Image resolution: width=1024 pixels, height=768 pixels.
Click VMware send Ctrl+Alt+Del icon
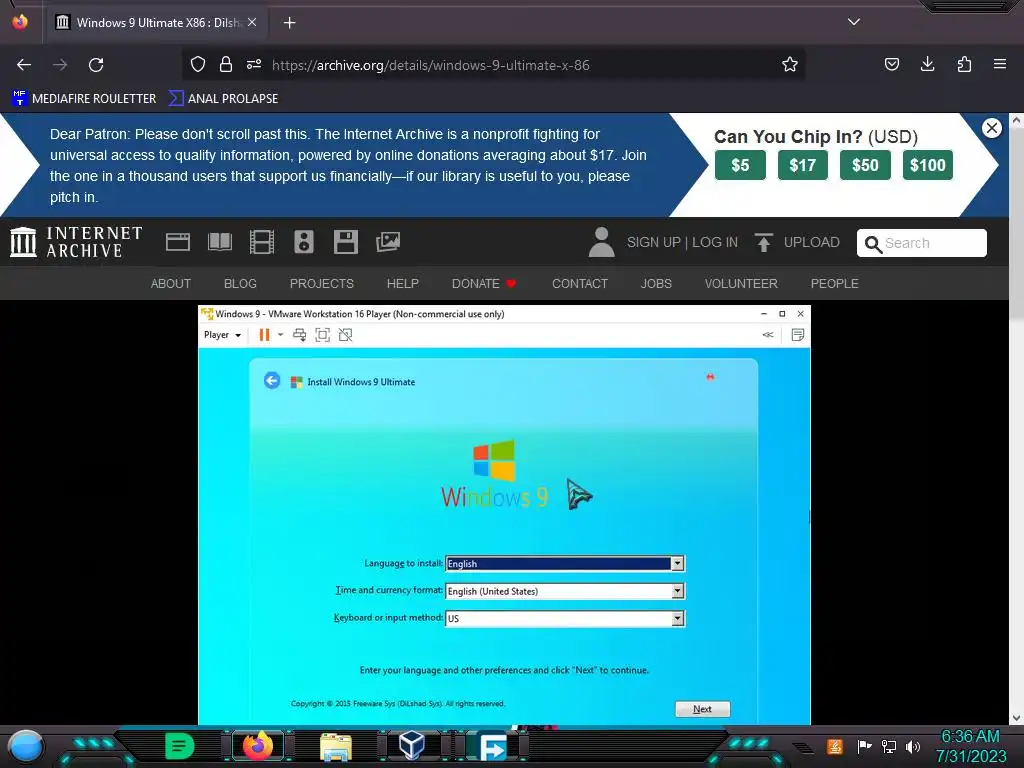coord(300,335)
